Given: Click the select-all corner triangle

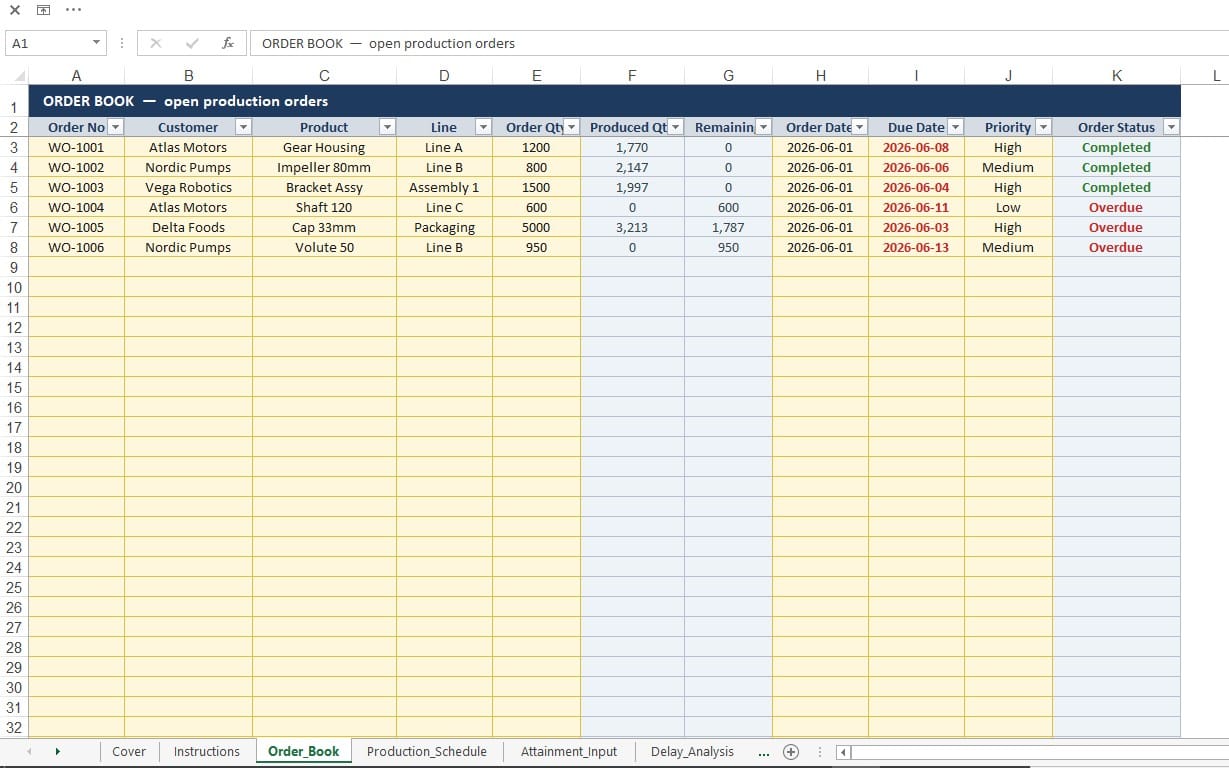Looking at the screenshot, I should pyautogui.click(x=20, y=76).
